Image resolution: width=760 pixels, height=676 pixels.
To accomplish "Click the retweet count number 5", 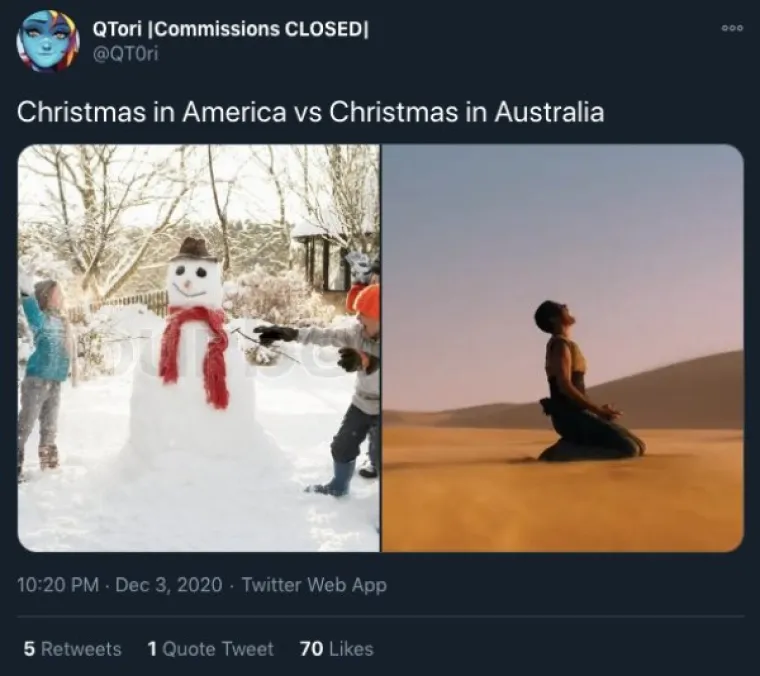I will click(x=29, y=649).
